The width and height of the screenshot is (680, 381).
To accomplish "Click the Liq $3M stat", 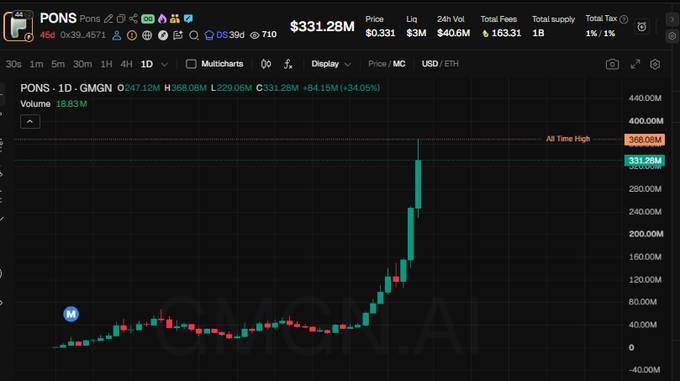I will pyautogui.click(x=416, y=26).
